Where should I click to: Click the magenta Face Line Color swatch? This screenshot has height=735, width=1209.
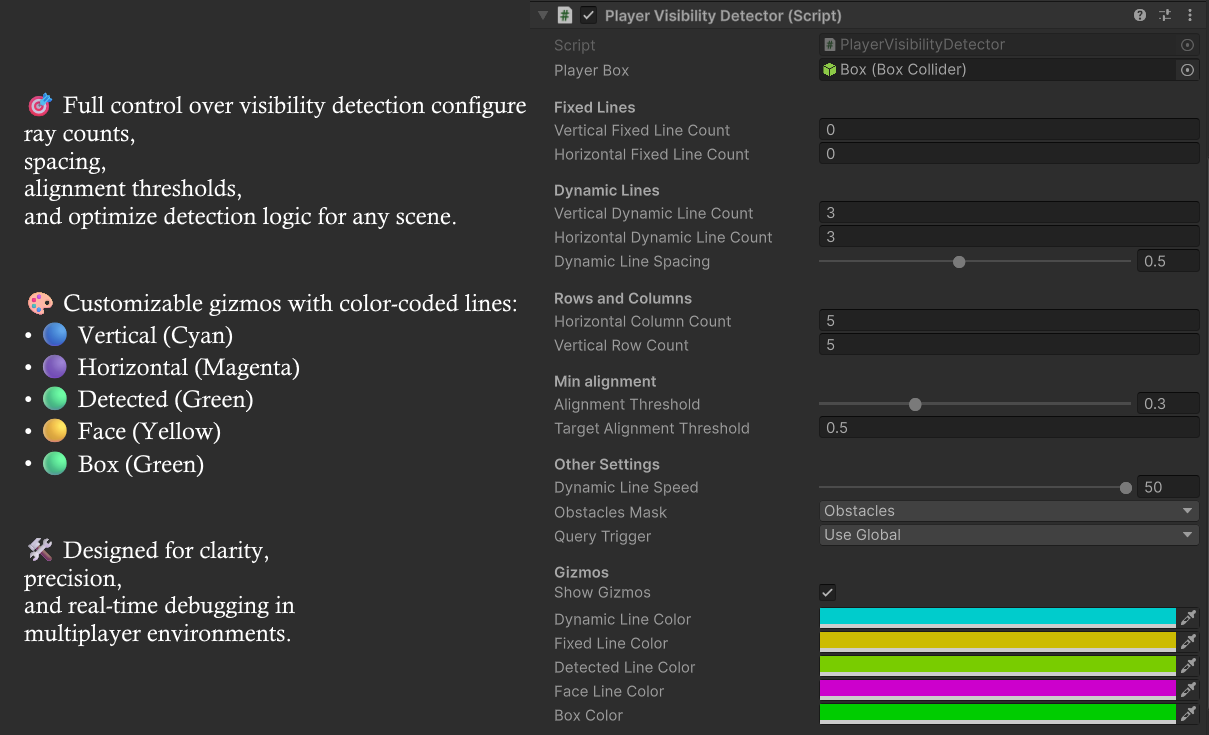click(995, 689)
